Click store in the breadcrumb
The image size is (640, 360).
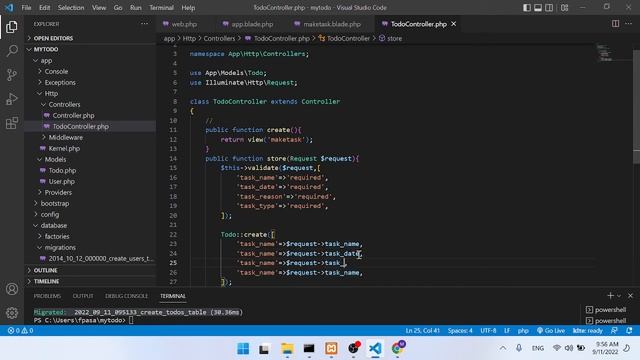pos(394,38)
